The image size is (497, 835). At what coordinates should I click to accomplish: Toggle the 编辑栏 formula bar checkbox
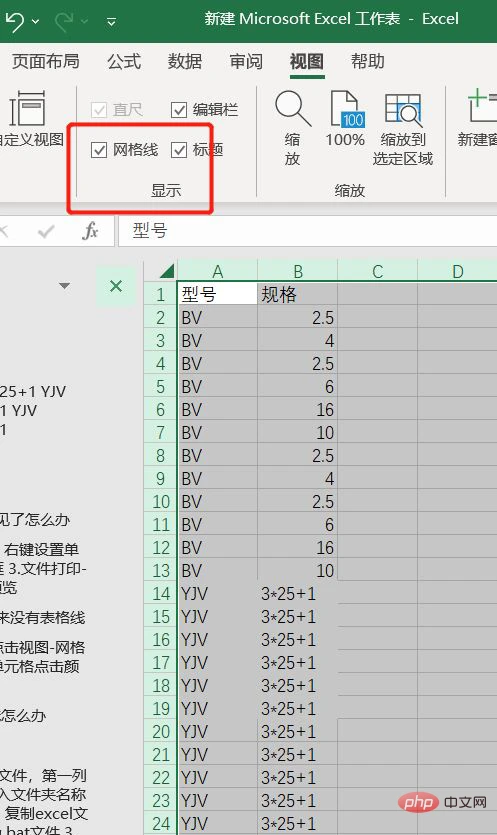pos(179,110)
